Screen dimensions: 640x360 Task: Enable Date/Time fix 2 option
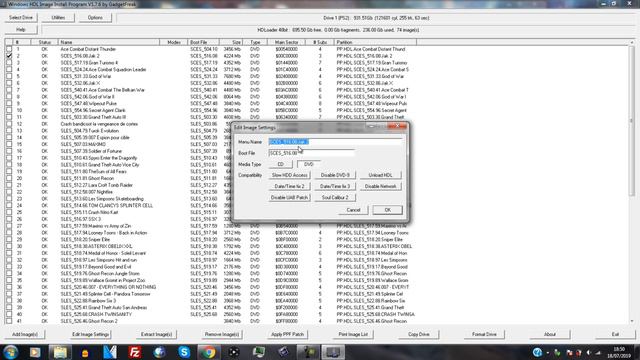(289, 186)
